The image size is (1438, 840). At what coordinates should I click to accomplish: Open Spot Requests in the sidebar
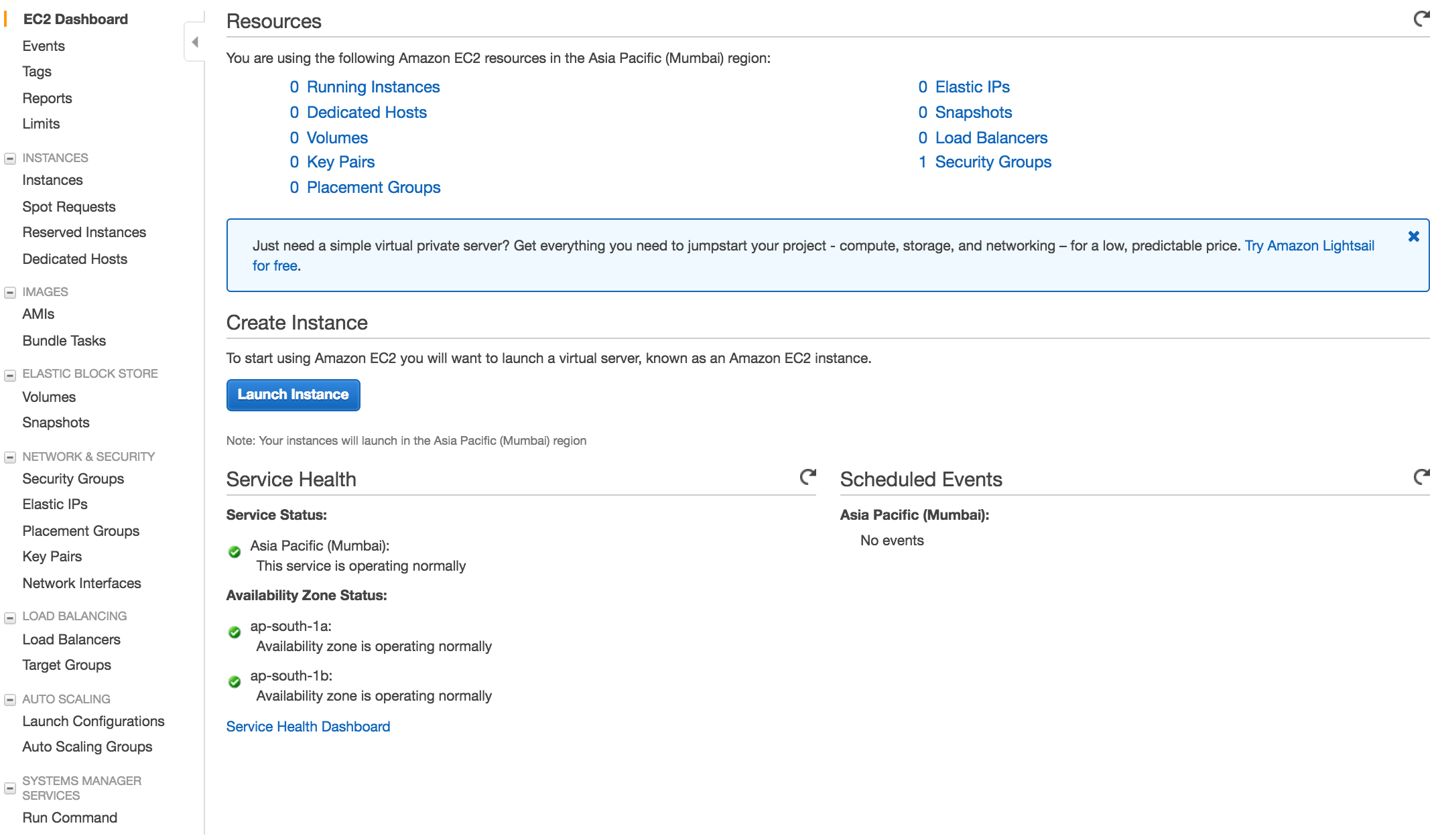(69, 207)
